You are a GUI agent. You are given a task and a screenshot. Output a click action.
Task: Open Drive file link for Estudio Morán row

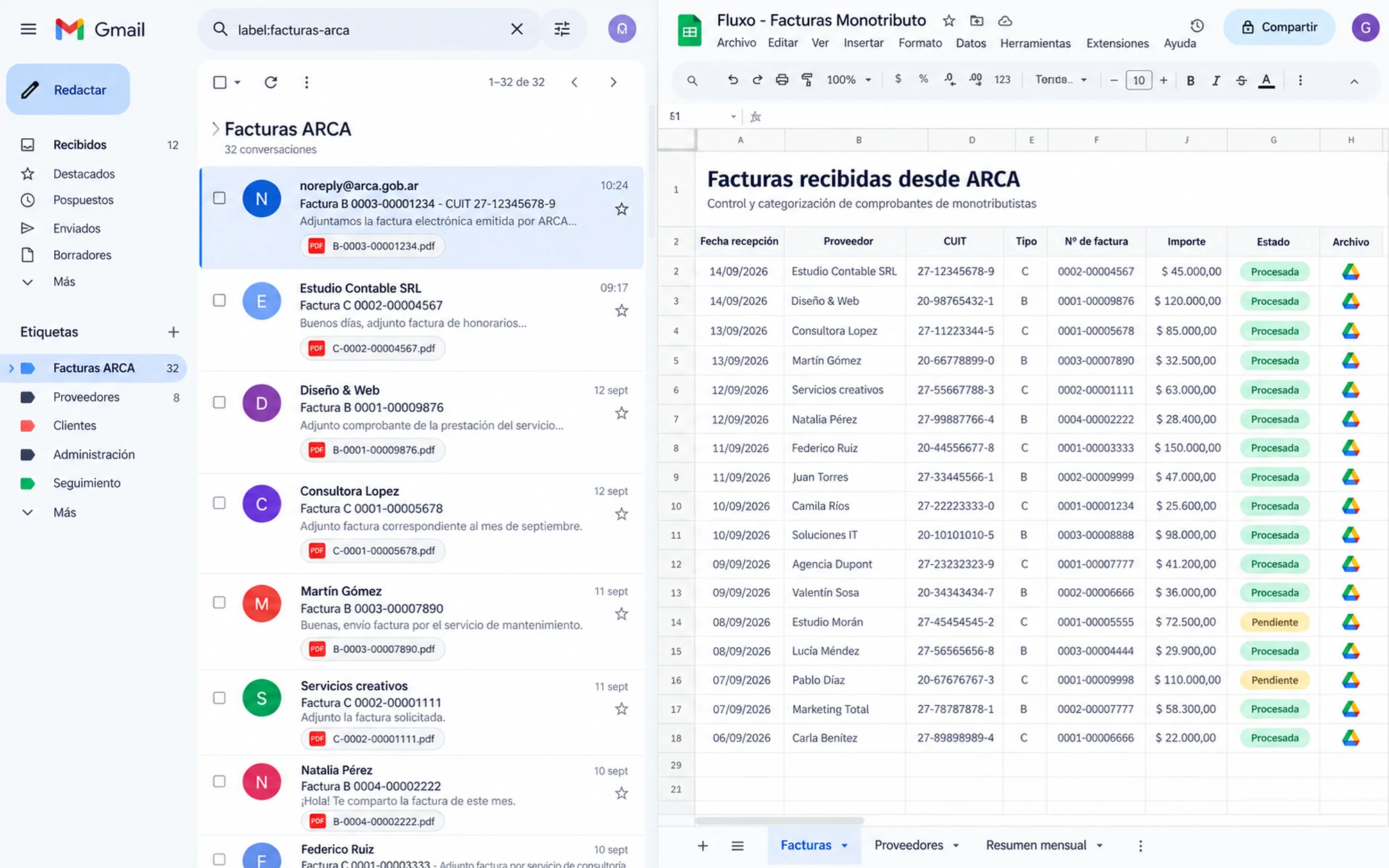1350,622
